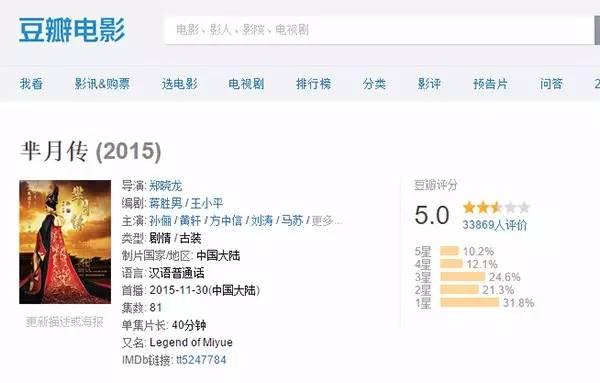Image resolution: width=600 pixels, height=383 pixels.
Task: Open 影评 reviews section
Action: point(429,84)
